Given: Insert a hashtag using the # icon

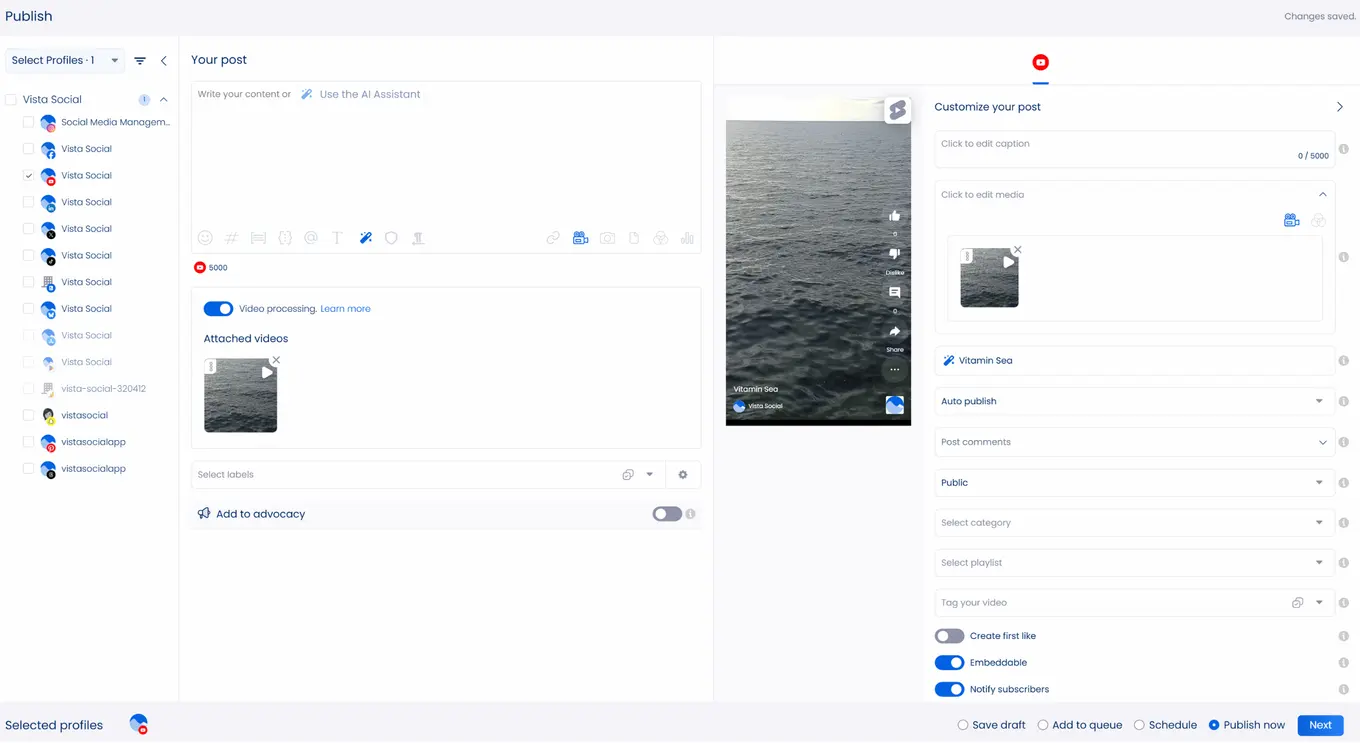Looking at the screenshot, I should 231,238.
